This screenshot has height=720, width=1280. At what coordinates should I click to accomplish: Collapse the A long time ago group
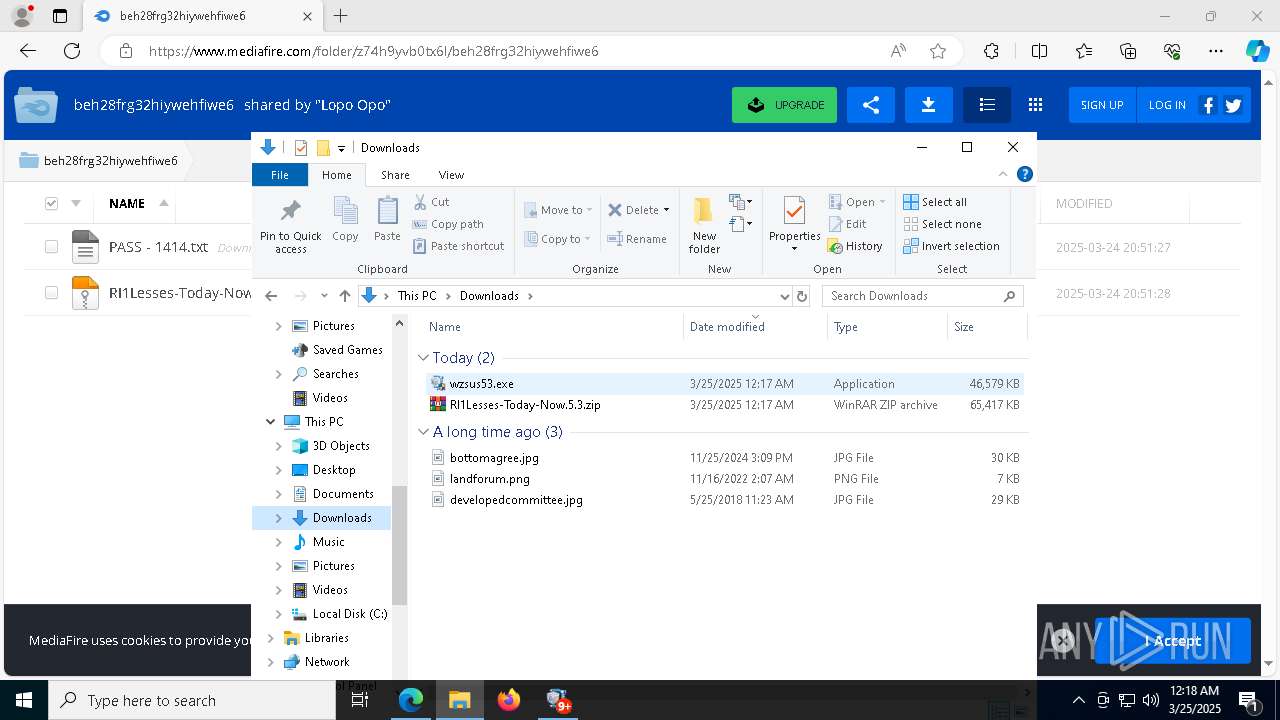424,432
